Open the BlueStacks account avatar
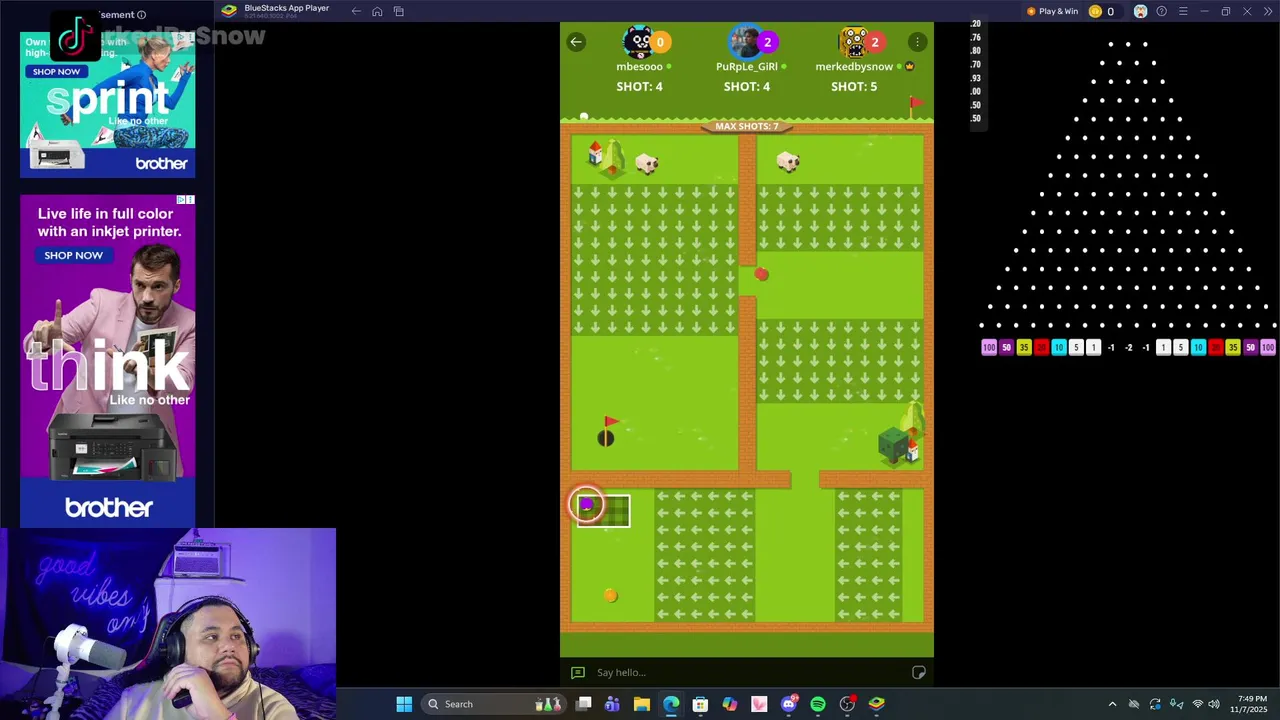Viewport: 1280px width, 720px height. [1140, 11]
